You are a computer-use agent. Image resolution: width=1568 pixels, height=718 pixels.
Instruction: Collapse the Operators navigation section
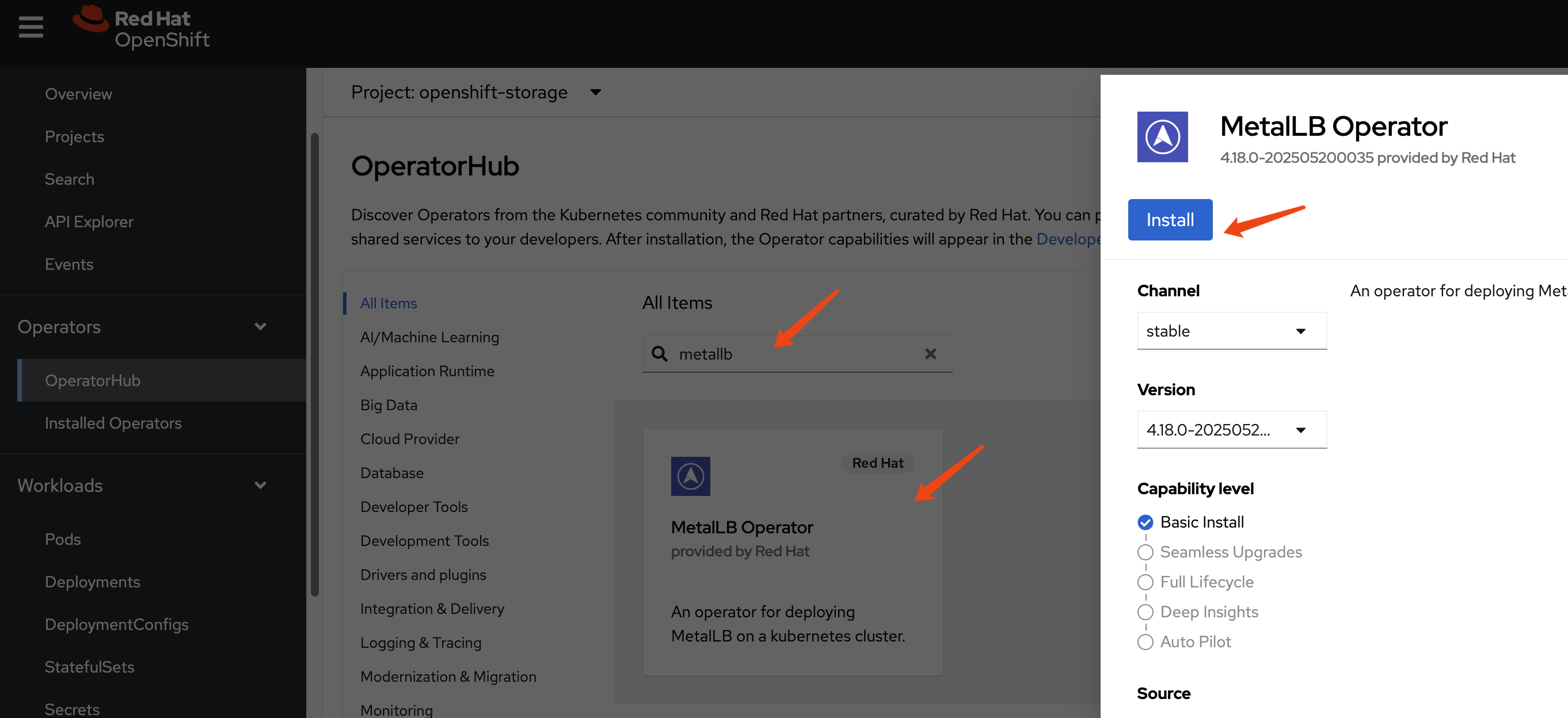[x=261, y=327]
